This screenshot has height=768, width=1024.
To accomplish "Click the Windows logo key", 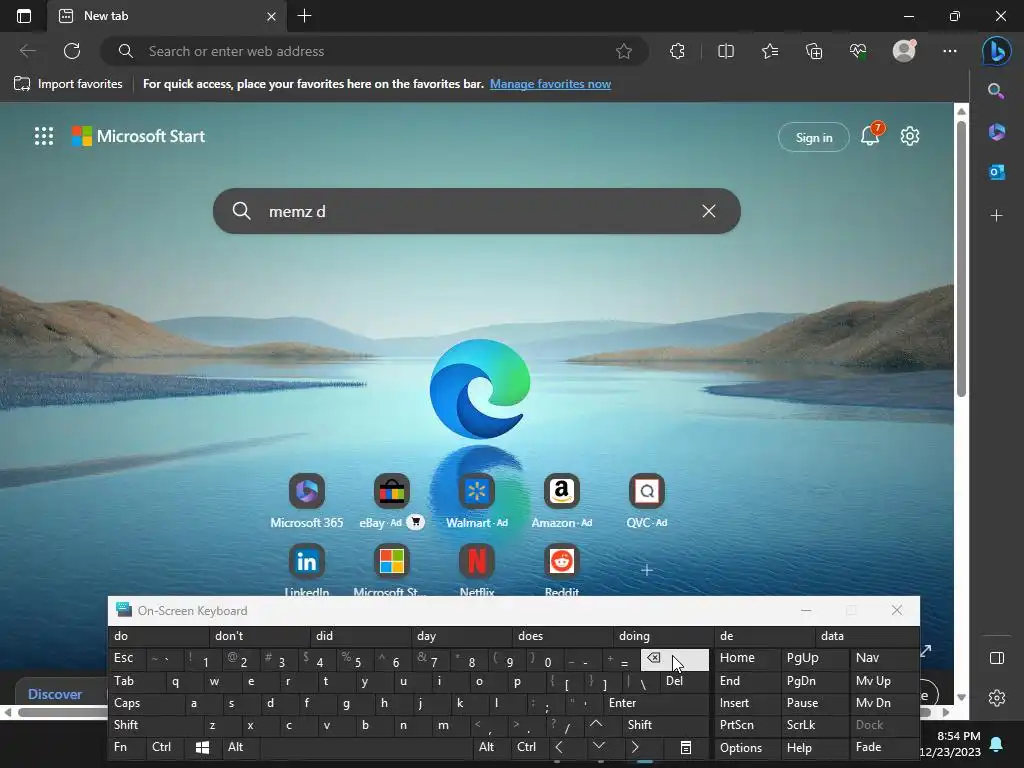I will (x=203, y=747).
